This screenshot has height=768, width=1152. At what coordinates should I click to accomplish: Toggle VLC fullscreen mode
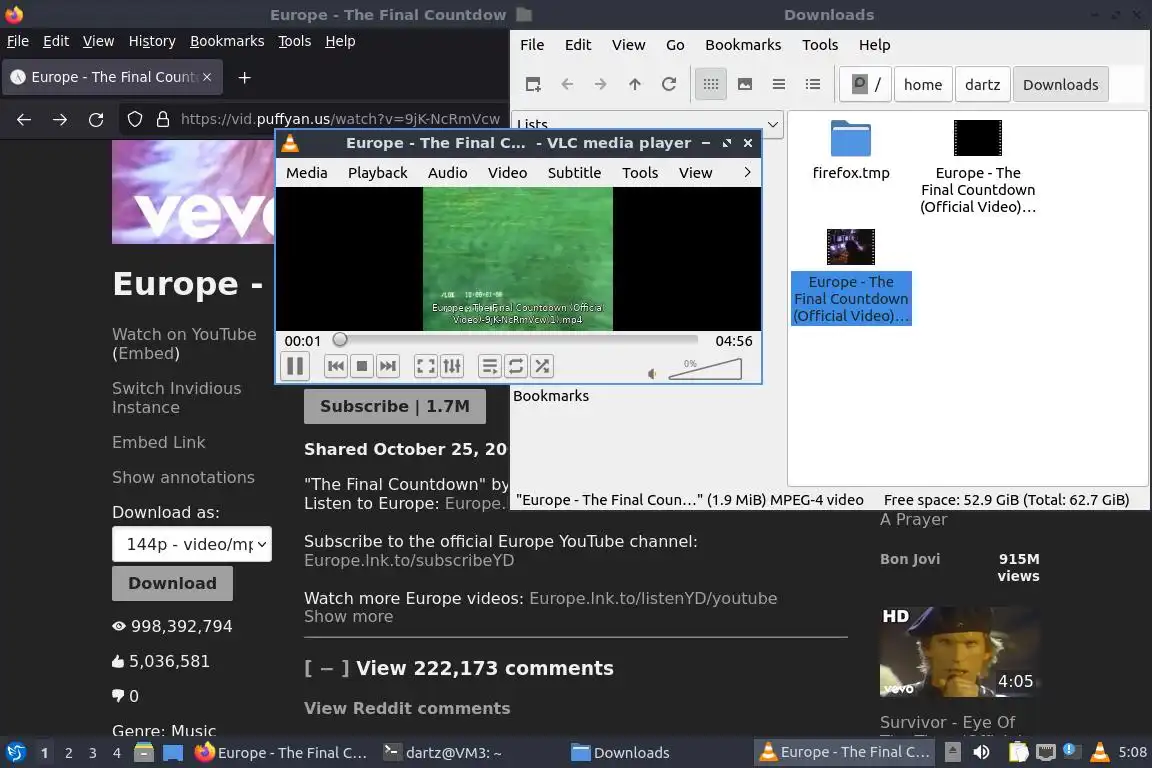(x=426, y=366)
